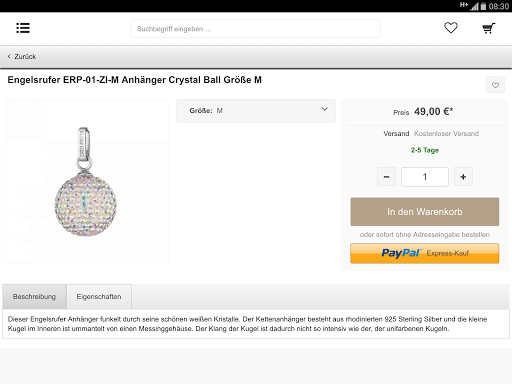
Task: Tap the Zurück back link text
Action: pos(25,57)
